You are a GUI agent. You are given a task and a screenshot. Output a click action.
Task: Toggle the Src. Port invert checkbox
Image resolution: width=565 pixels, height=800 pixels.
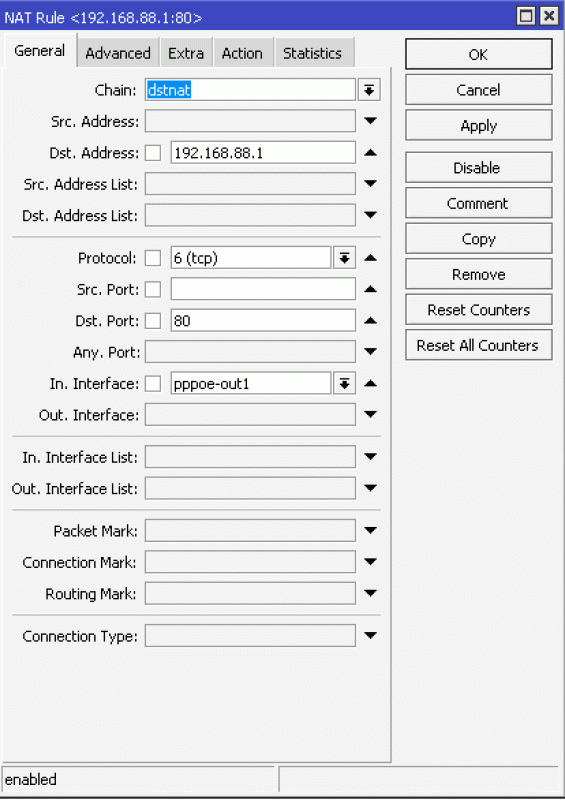153,290
